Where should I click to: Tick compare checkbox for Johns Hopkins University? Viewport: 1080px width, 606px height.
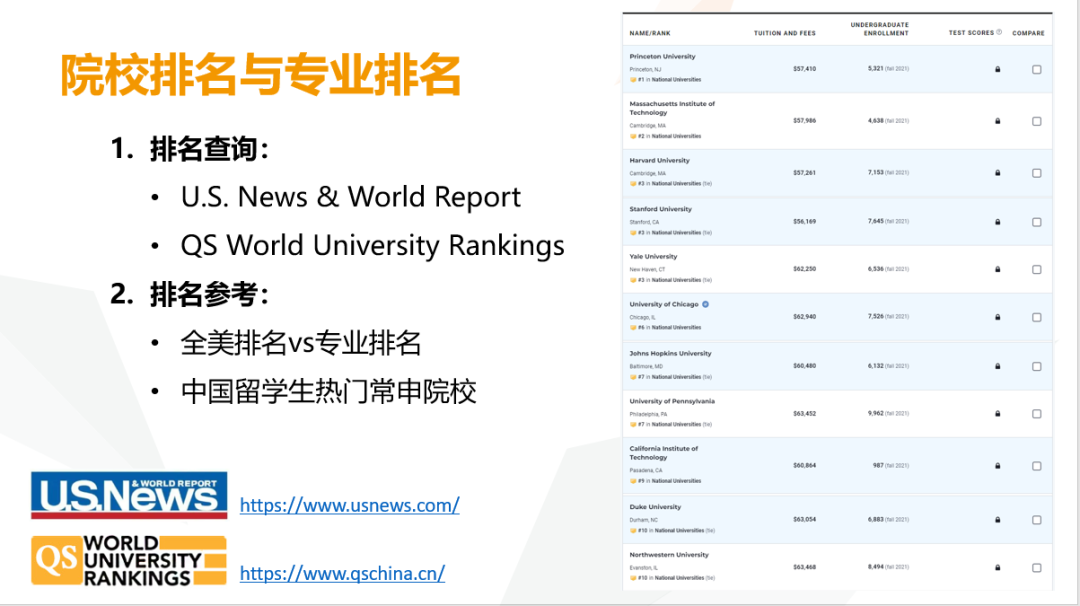[1037, 367]
